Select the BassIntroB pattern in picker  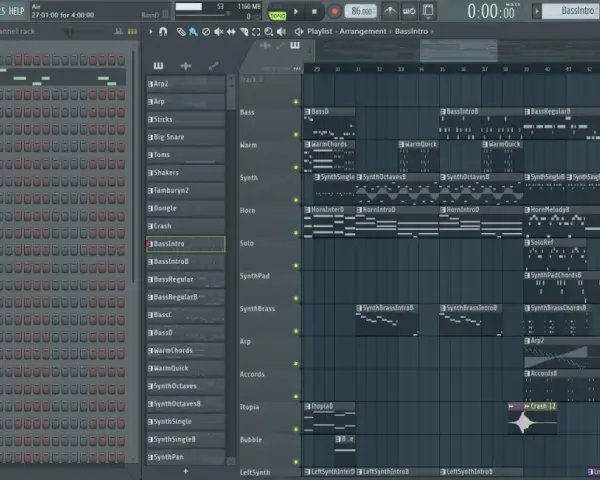pos(186,261)
